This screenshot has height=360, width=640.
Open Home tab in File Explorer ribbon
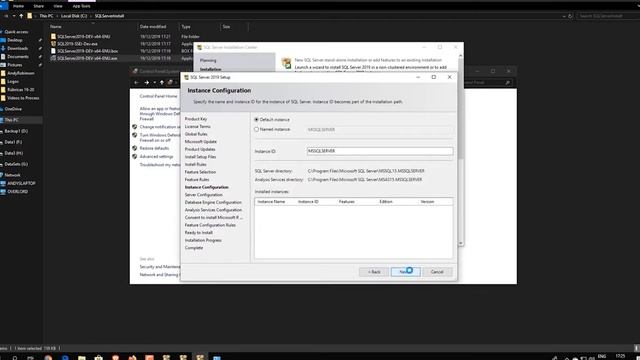click(x=18, y=6)
